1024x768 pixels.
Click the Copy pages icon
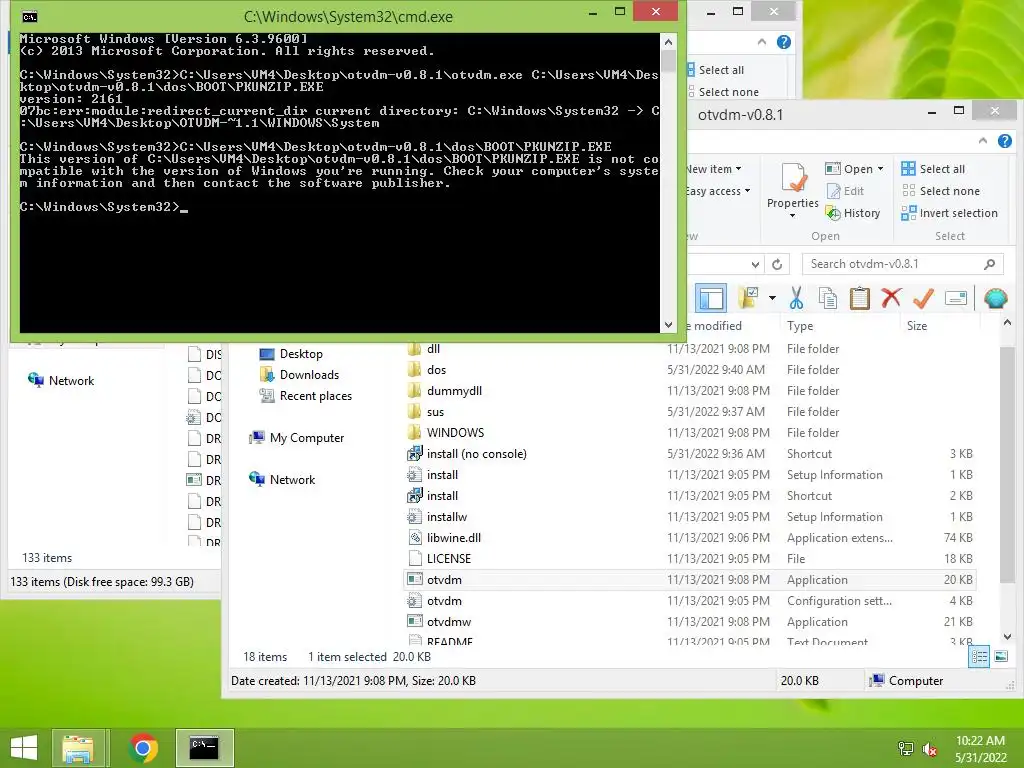tap(827, 298)
